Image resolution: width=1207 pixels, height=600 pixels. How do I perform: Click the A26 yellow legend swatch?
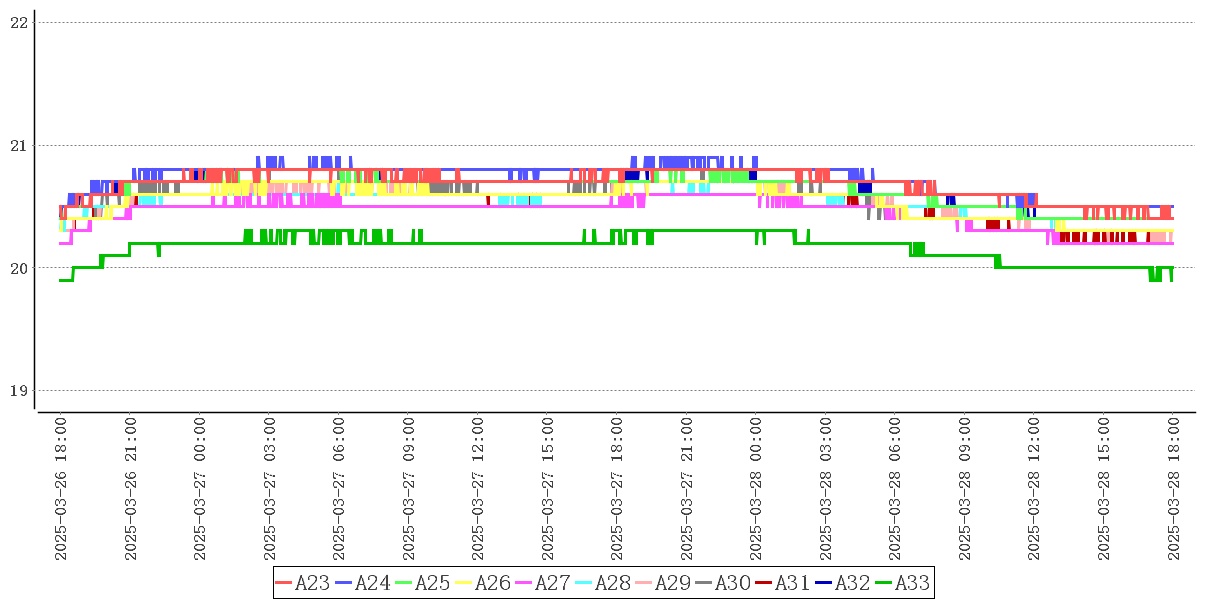pyautogui.click(x=464, y=583)
